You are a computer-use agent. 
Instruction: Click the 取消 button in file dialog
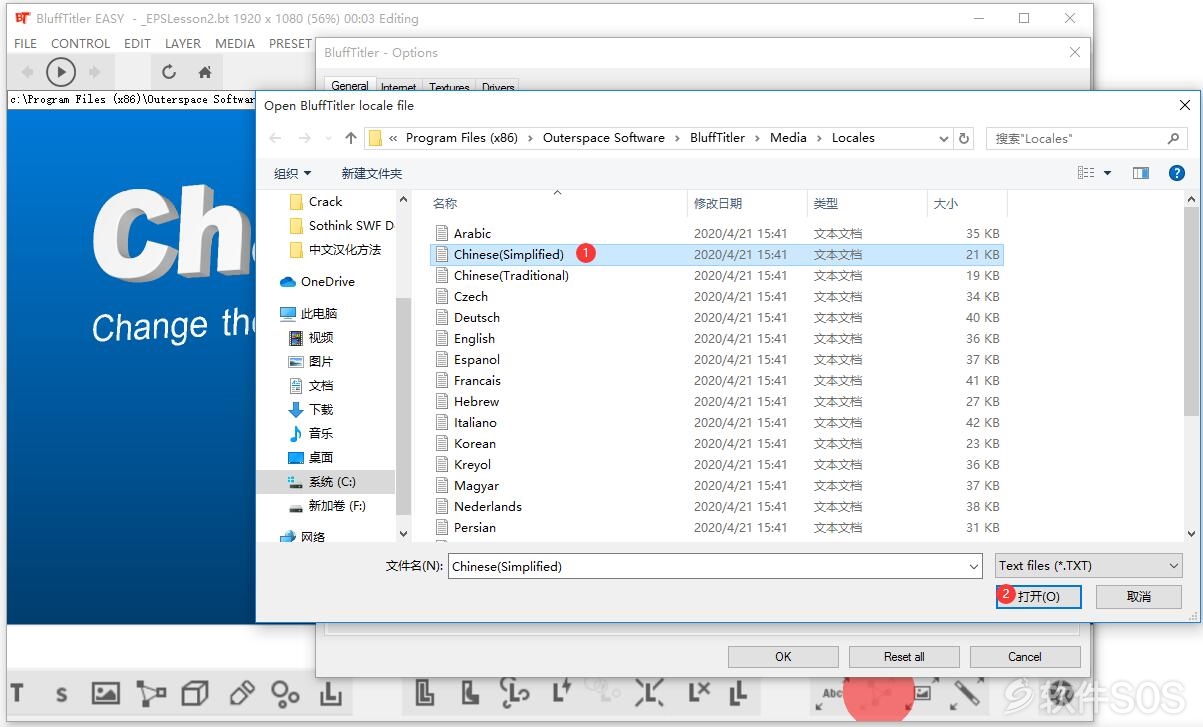[x=1139, y=596]
